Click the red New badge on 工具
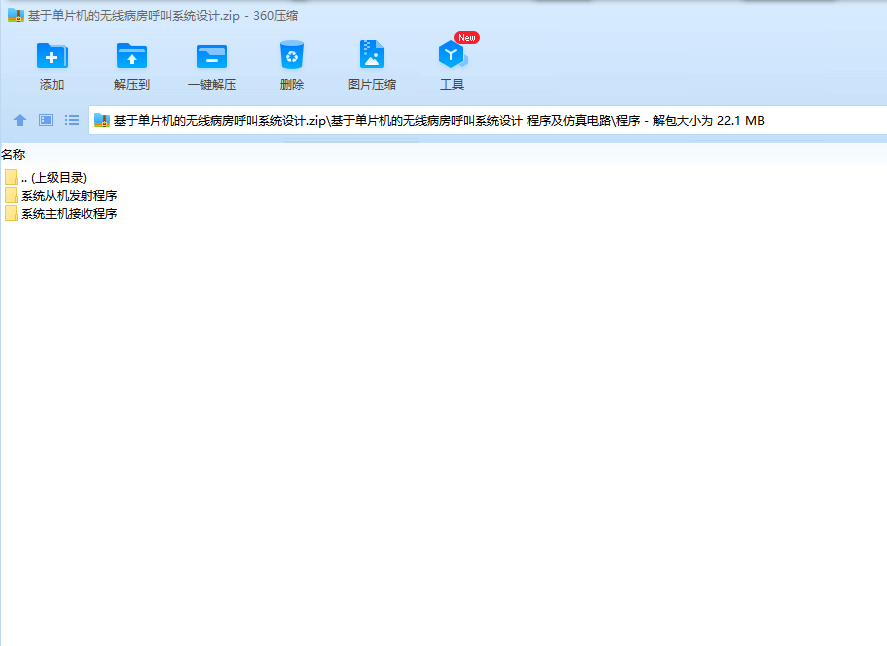Screen dimensions: 887x646 pos(467,38)
